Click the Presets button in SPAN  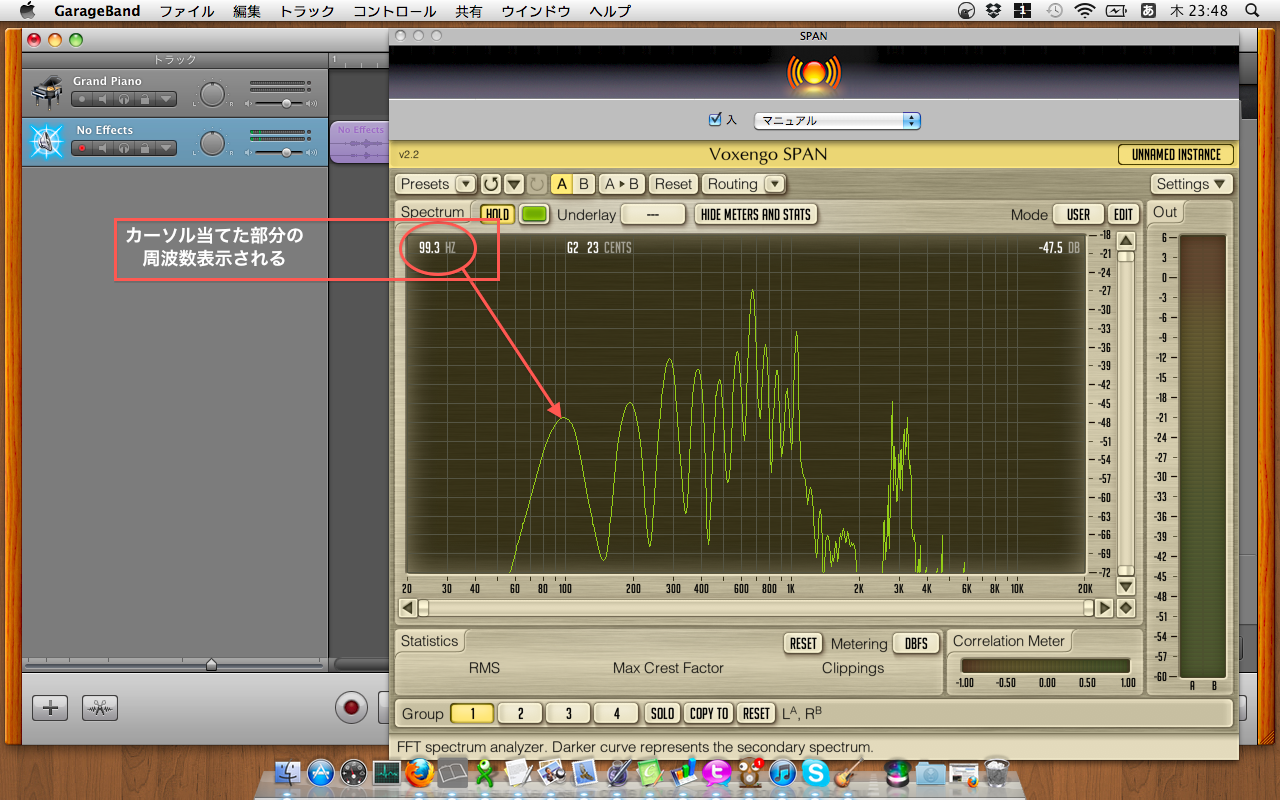(x=425, y=184)
